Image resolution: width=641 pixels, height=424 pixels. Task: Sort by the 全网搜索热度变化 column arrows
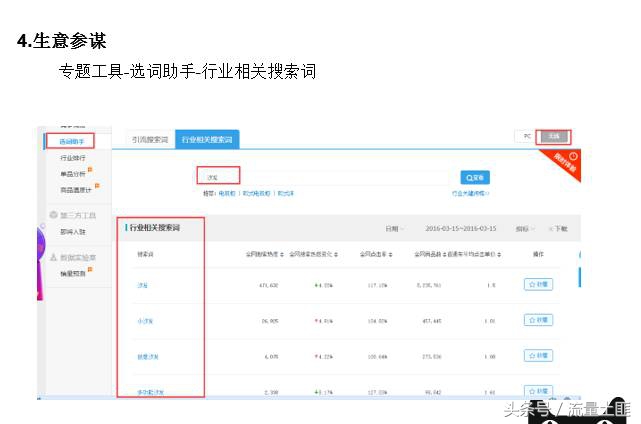pos(336,254)
